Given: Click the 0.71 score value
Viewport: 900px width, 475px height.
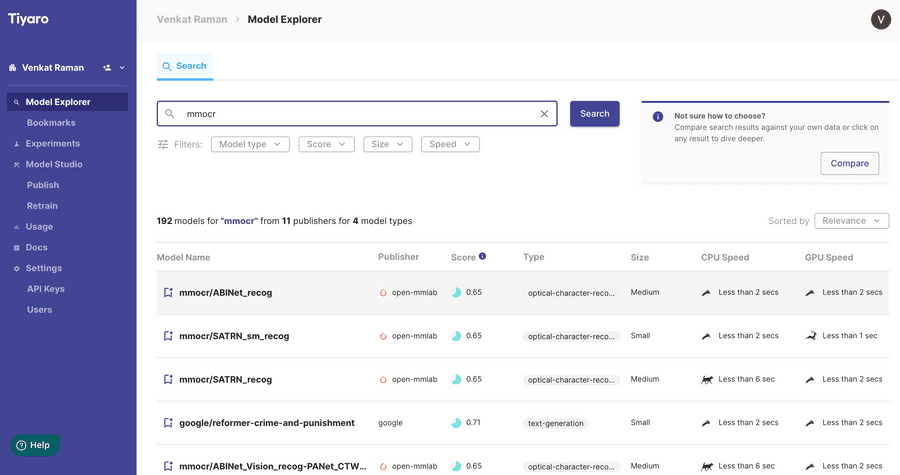Looking at the screenshot, I should tap(473, 422).
